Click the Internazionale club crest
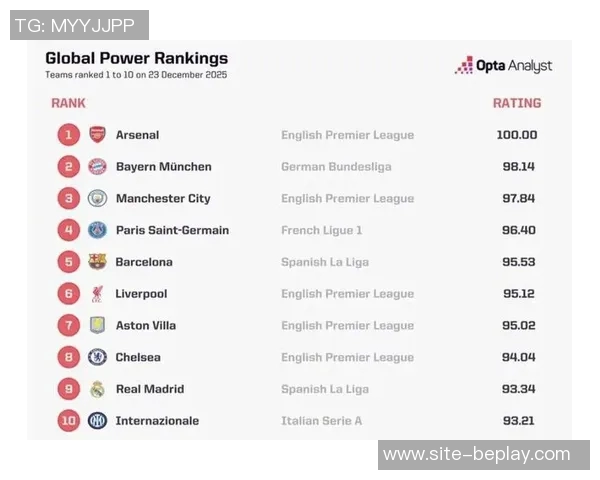This screenshot has height=480, width=600. (x=97, y=421)
